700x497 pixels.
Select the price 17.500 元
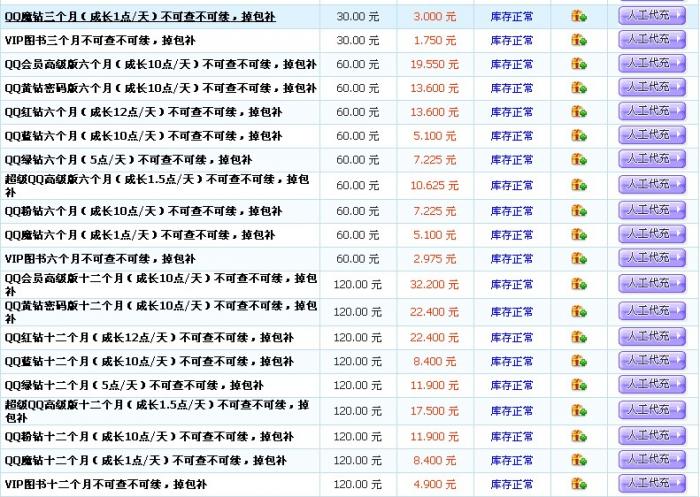point(434,411)
